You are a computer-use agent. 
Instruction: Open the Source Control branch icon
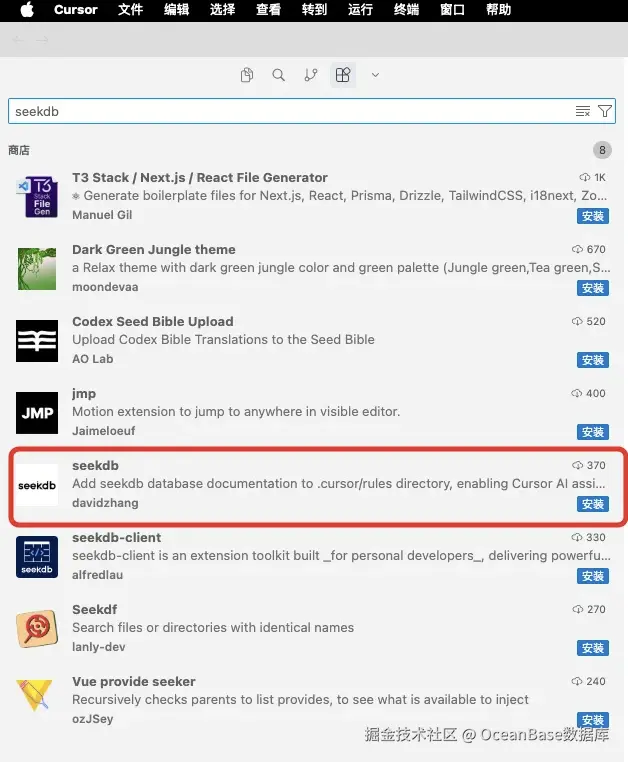311,75
